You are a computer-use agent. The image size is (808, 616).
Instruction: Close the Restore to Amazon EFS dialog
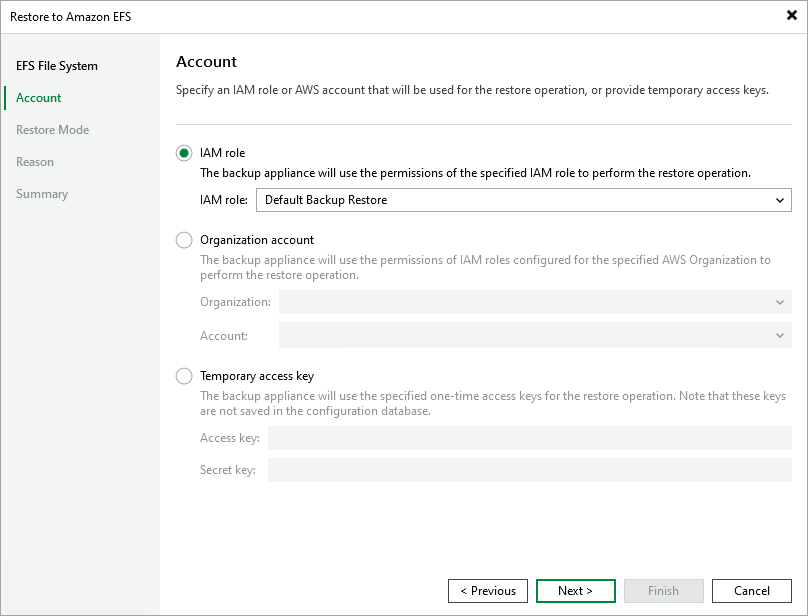pos(789,15)
